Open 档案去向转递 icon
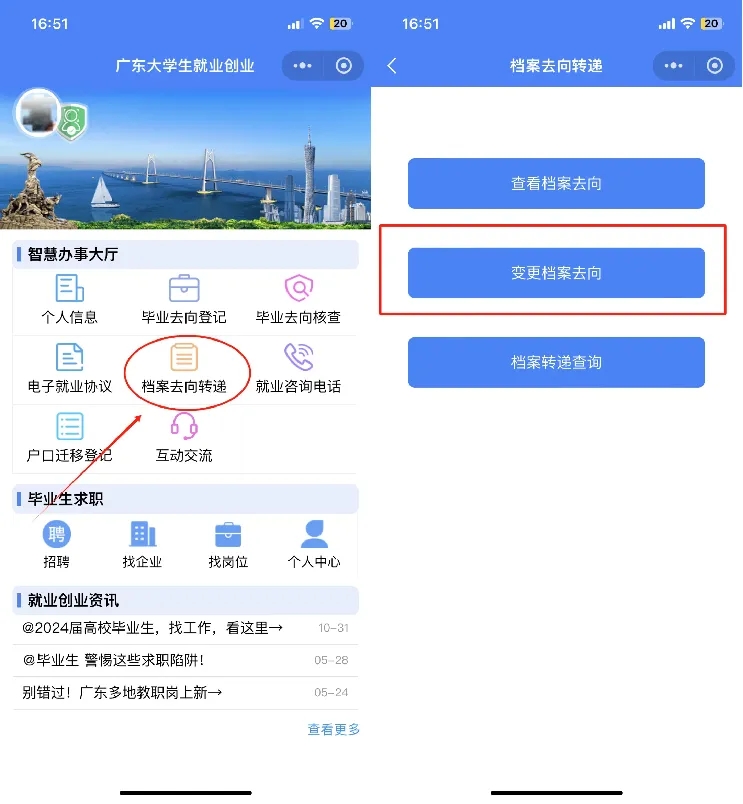Screen dimensions: 743x804 (x=184, y=357)
